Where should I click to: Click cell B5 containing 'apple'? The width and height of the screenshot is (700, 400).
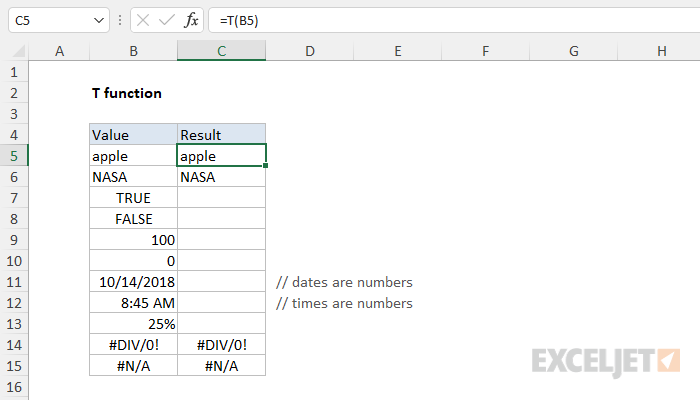[133, 156]
